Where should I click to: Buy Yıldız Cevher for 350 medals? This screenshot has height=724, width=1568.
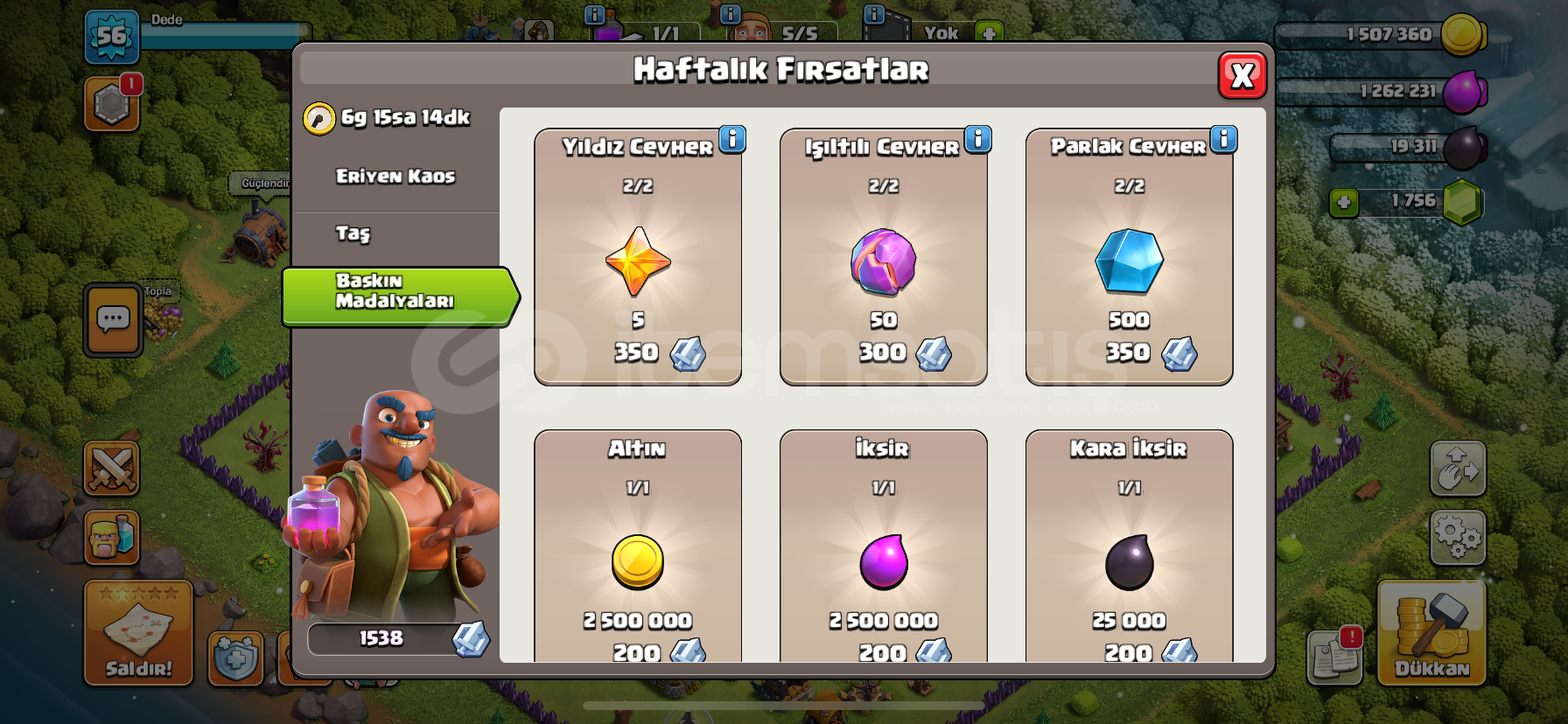coord(638,257)
